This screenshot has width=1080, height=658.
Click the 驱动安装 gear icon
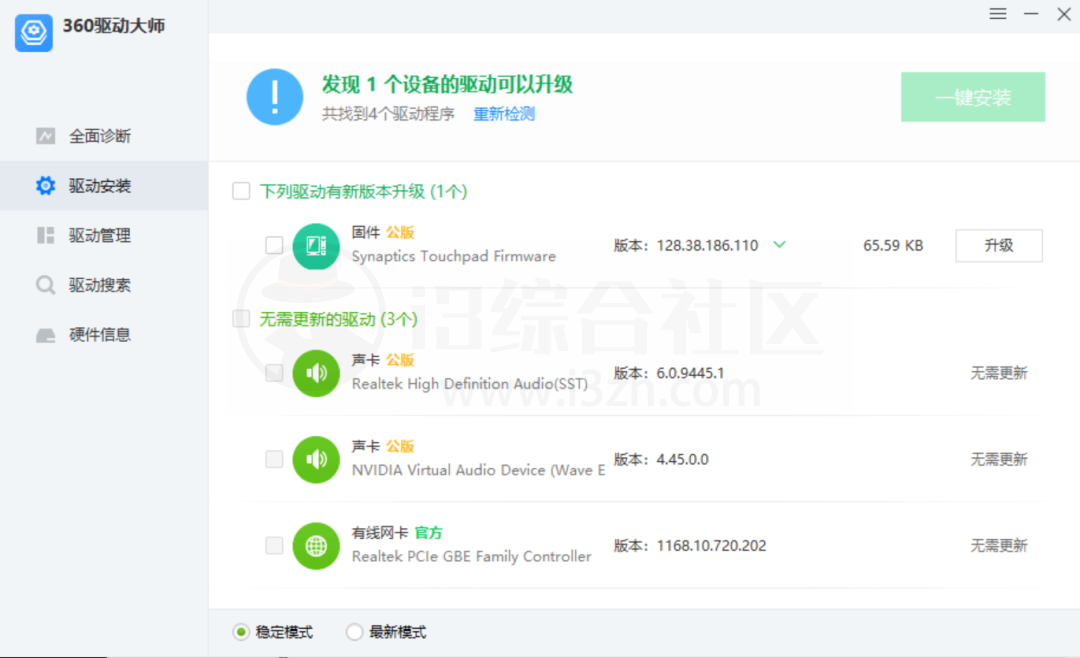(45, 185)
